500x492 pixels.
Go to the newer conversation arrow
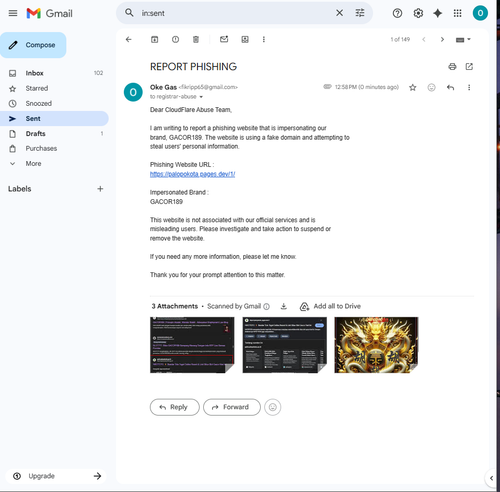pos(424,39)
